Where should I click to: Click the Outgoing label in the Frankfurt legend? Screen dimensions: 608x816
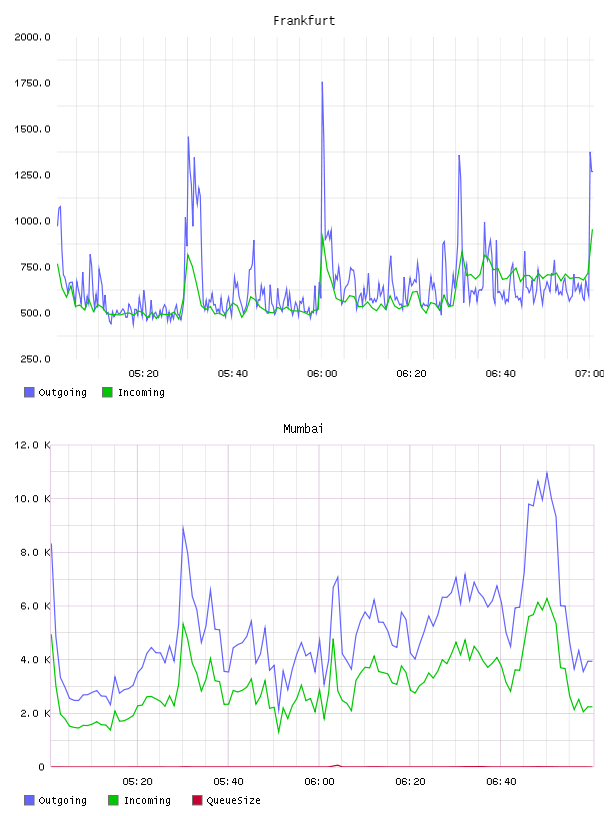(62, 392)
